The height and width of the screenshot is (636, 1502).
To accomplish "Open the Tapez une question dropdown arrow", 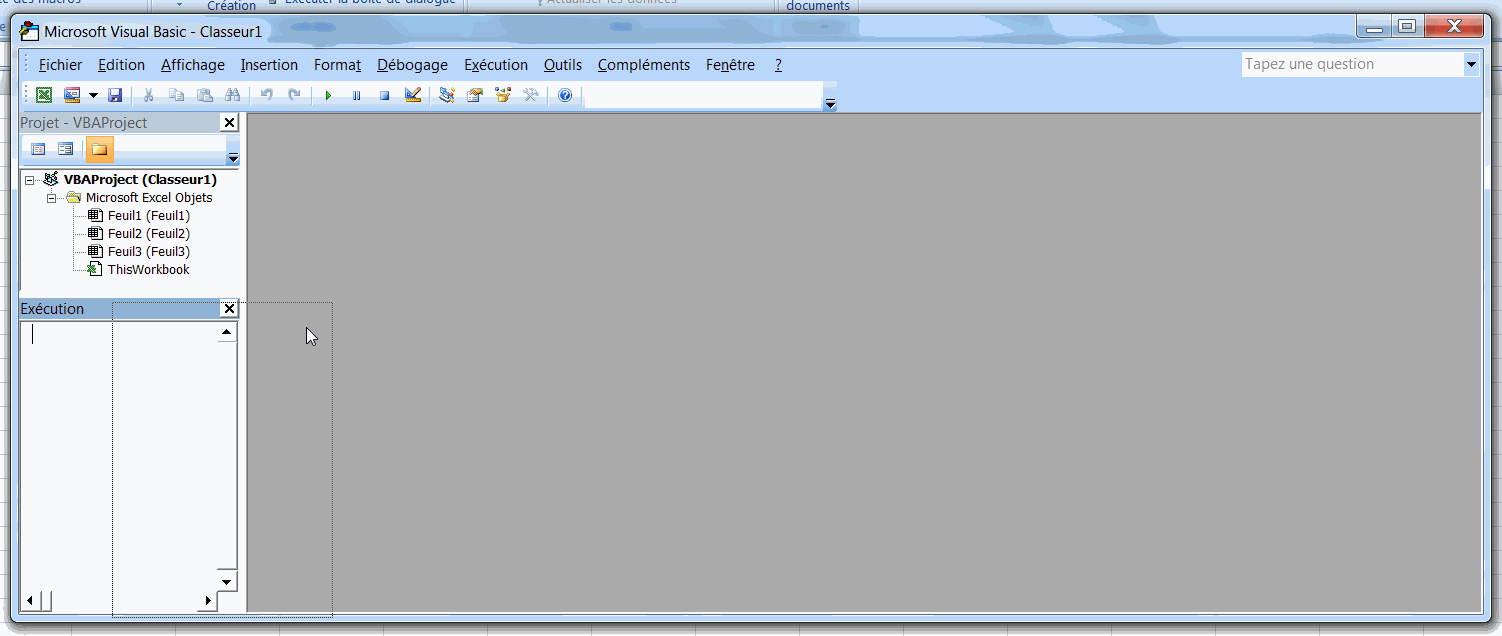I will click(x=1471, y=64).
